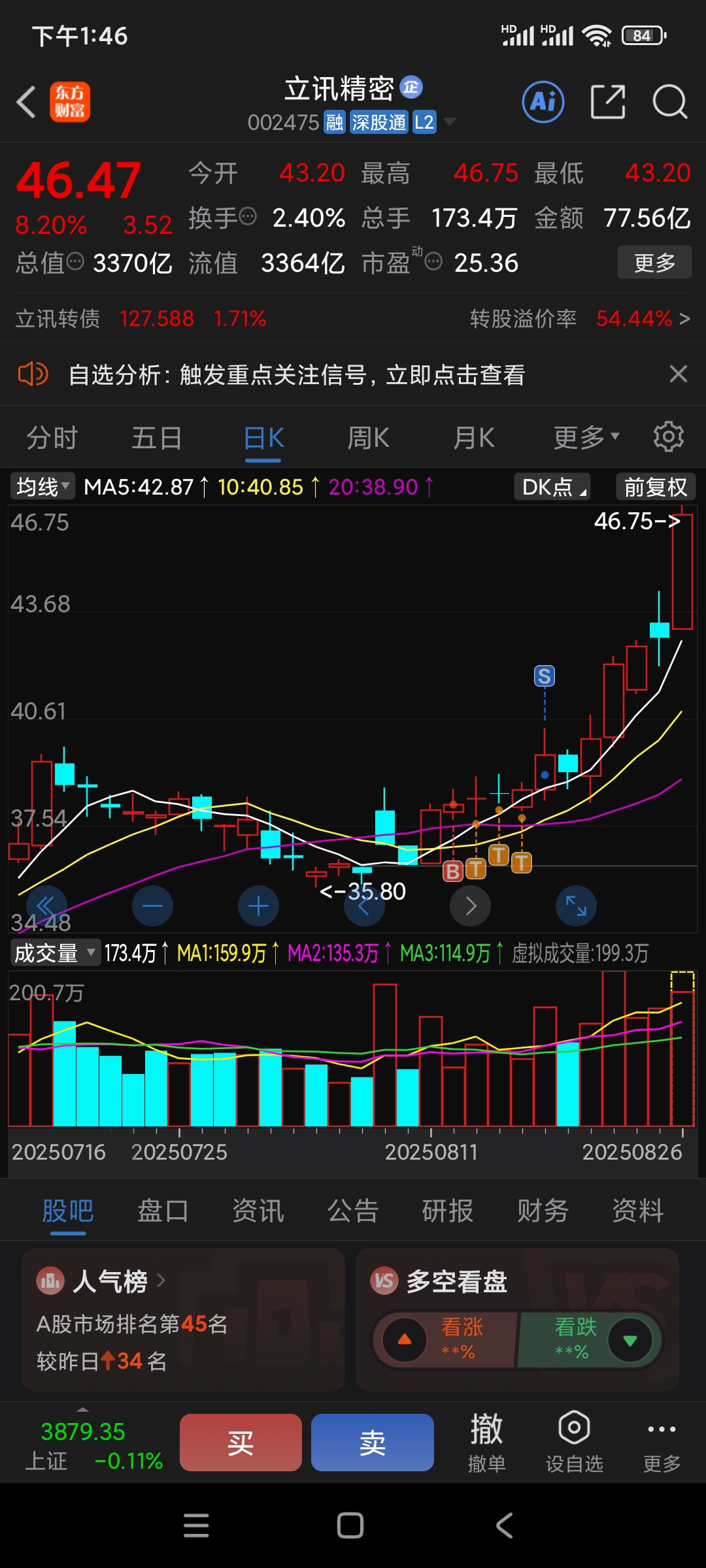Tap Android recent apps menu button
Viewport: 706px width, 1568px height.
click(196, 1526)
